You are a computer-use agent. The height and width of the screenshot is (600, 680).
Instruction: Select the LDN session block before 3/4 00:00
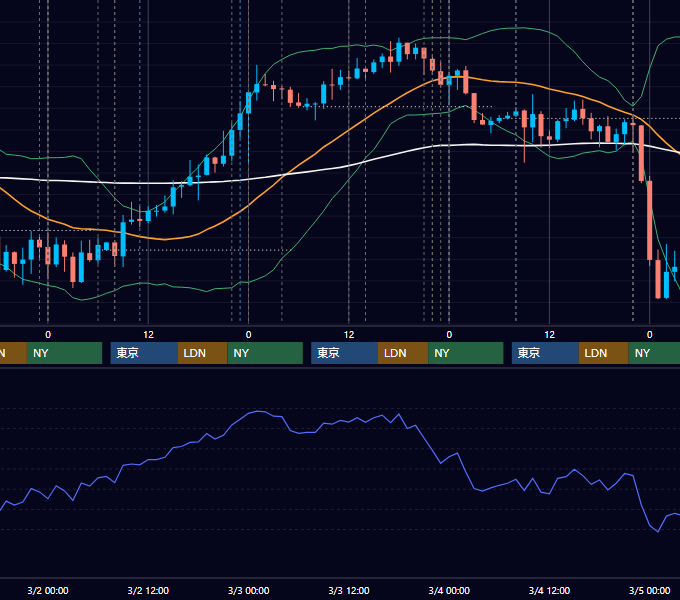403,353
